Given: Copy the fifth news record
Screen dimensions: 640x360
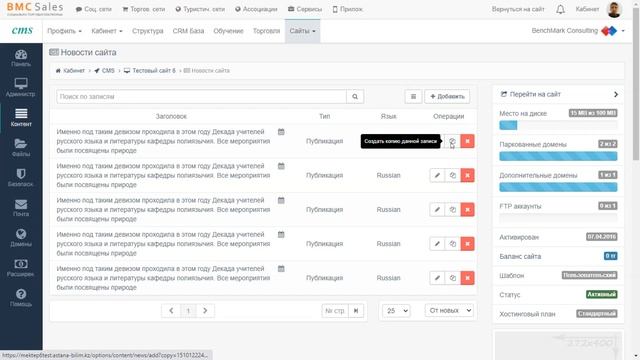Looking at the screenshot, I should click(x=453, y=278).
